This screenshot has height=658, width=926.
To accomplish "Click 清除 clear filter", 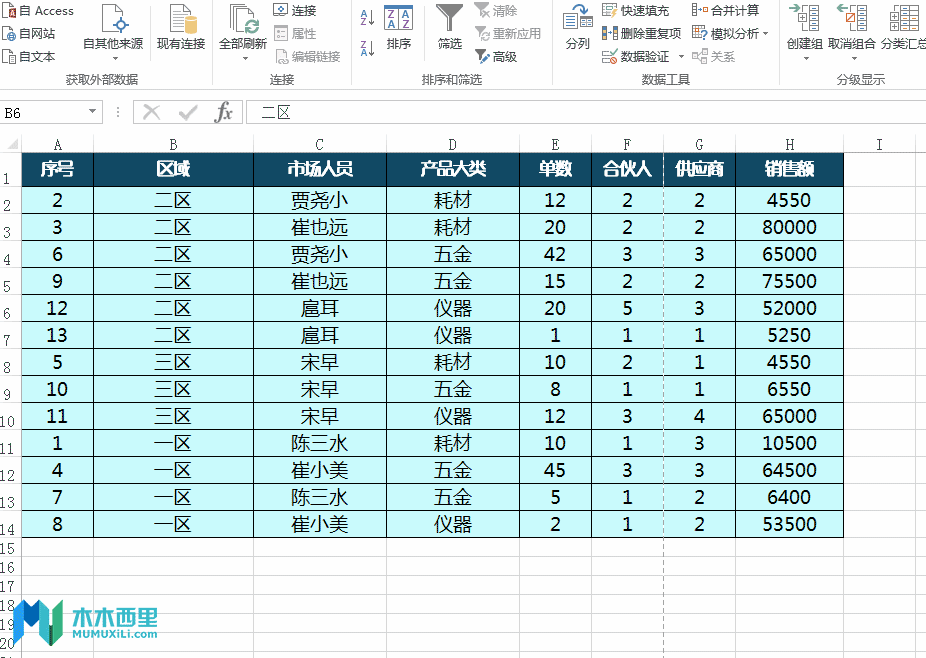I will coord(496,11).
